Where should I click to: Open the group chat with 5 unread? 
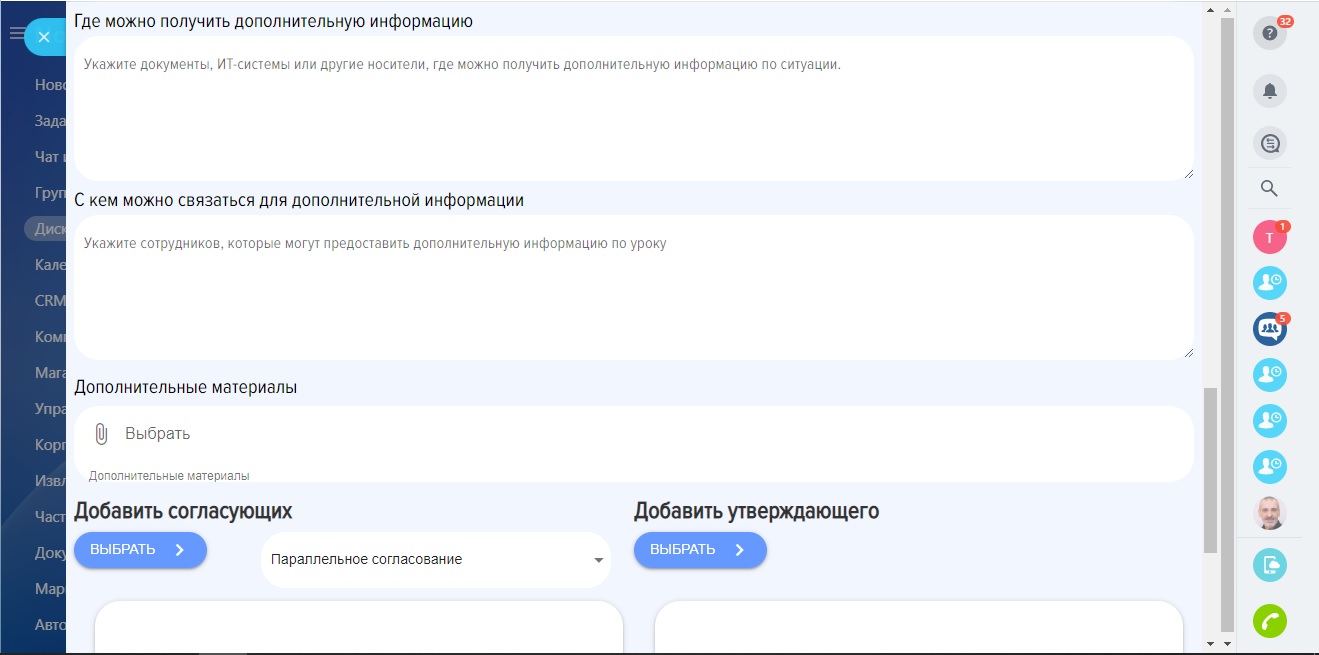coord(1269,328)
